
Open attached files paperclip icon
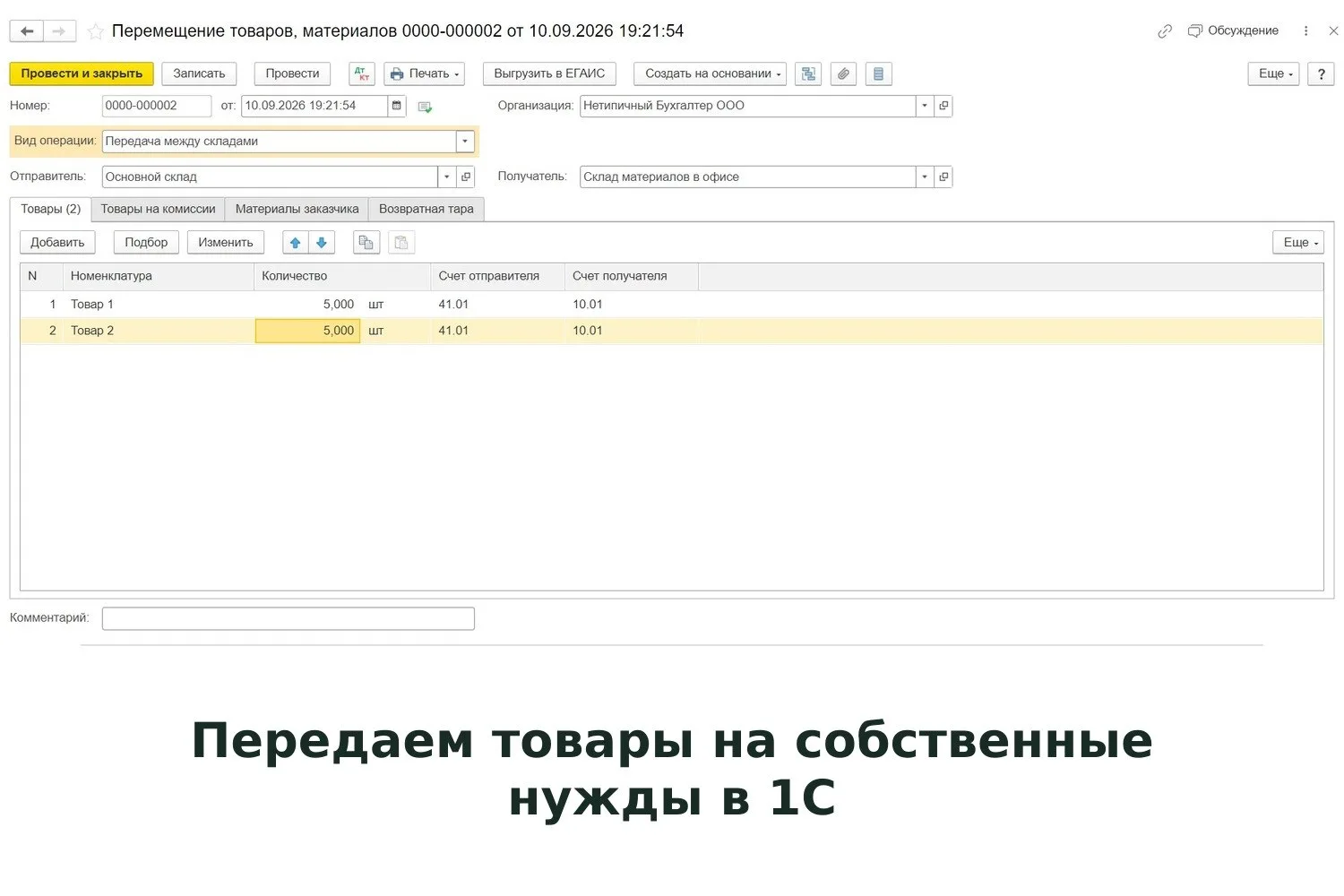843,73
